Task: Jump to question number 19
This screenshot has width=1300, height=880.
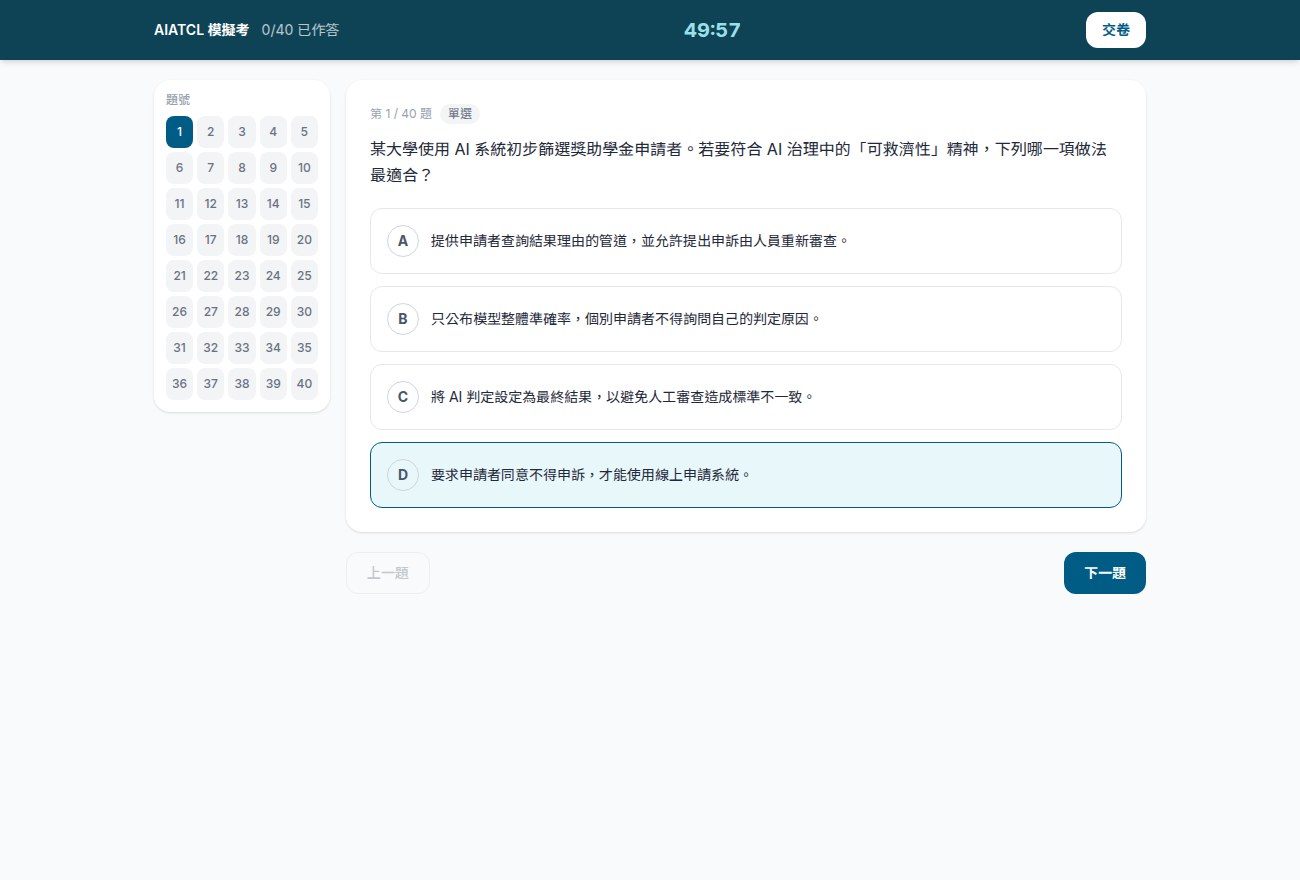Action: 273,240
